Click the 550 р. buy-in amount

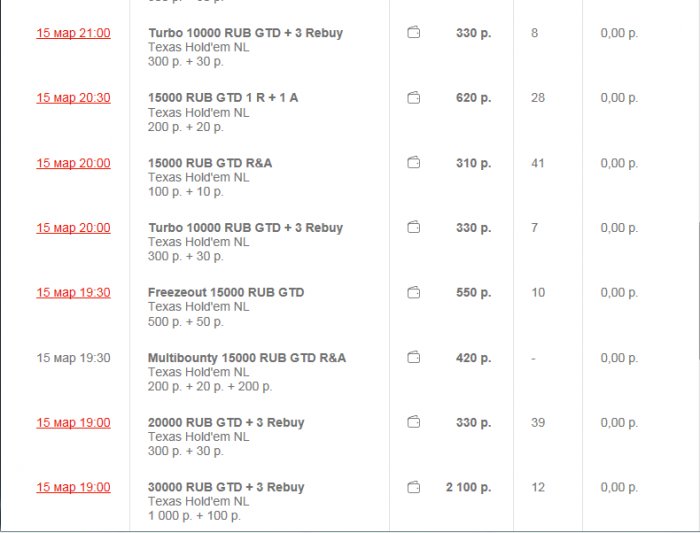pyautogui.click(x=473, y=293)
